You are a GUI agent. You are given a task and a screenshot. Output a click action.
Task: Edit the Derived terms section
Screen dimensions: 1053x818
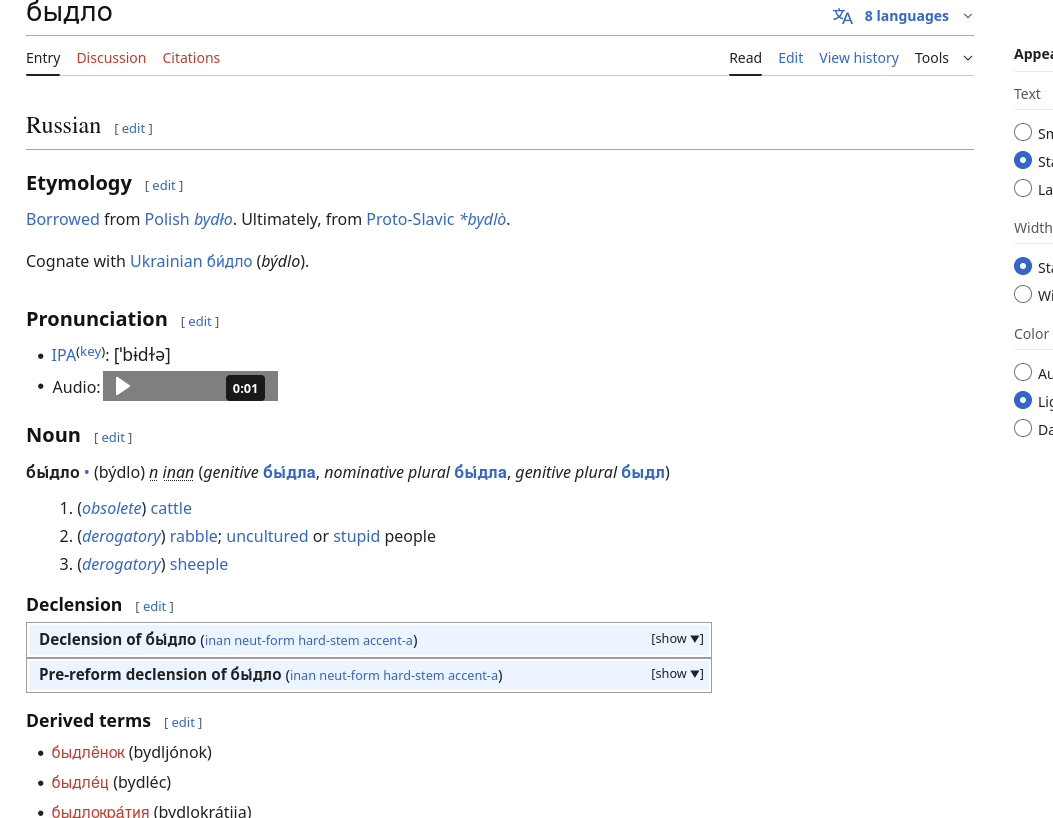pos(183,723)
